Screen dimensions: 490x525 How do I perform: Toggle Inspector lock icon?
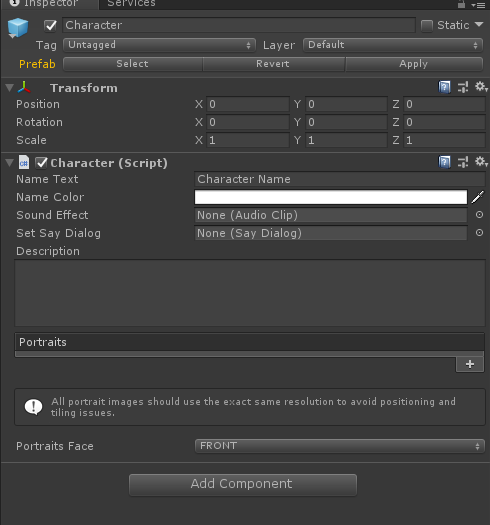coord(462,4)
